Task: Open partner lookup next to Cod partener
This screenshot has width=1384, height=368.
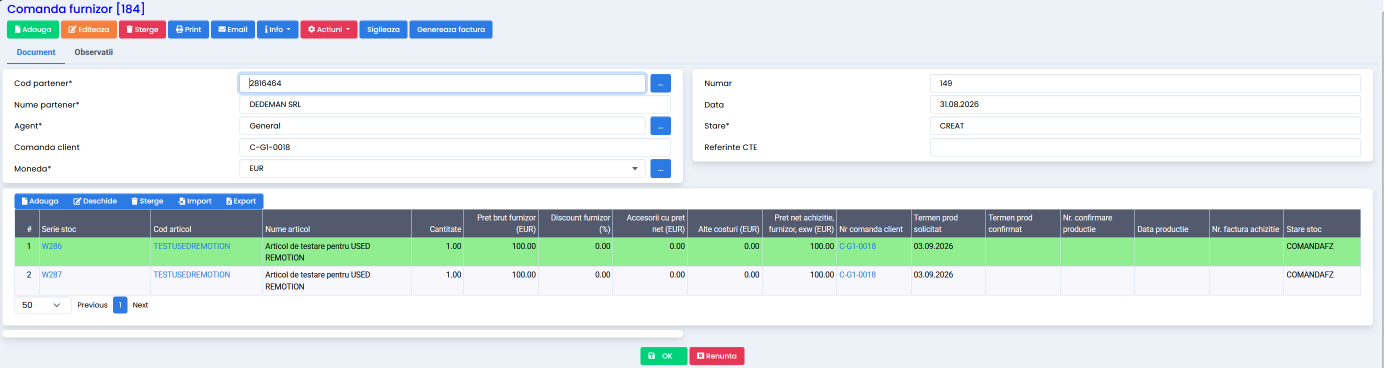Action: (660, 83)
